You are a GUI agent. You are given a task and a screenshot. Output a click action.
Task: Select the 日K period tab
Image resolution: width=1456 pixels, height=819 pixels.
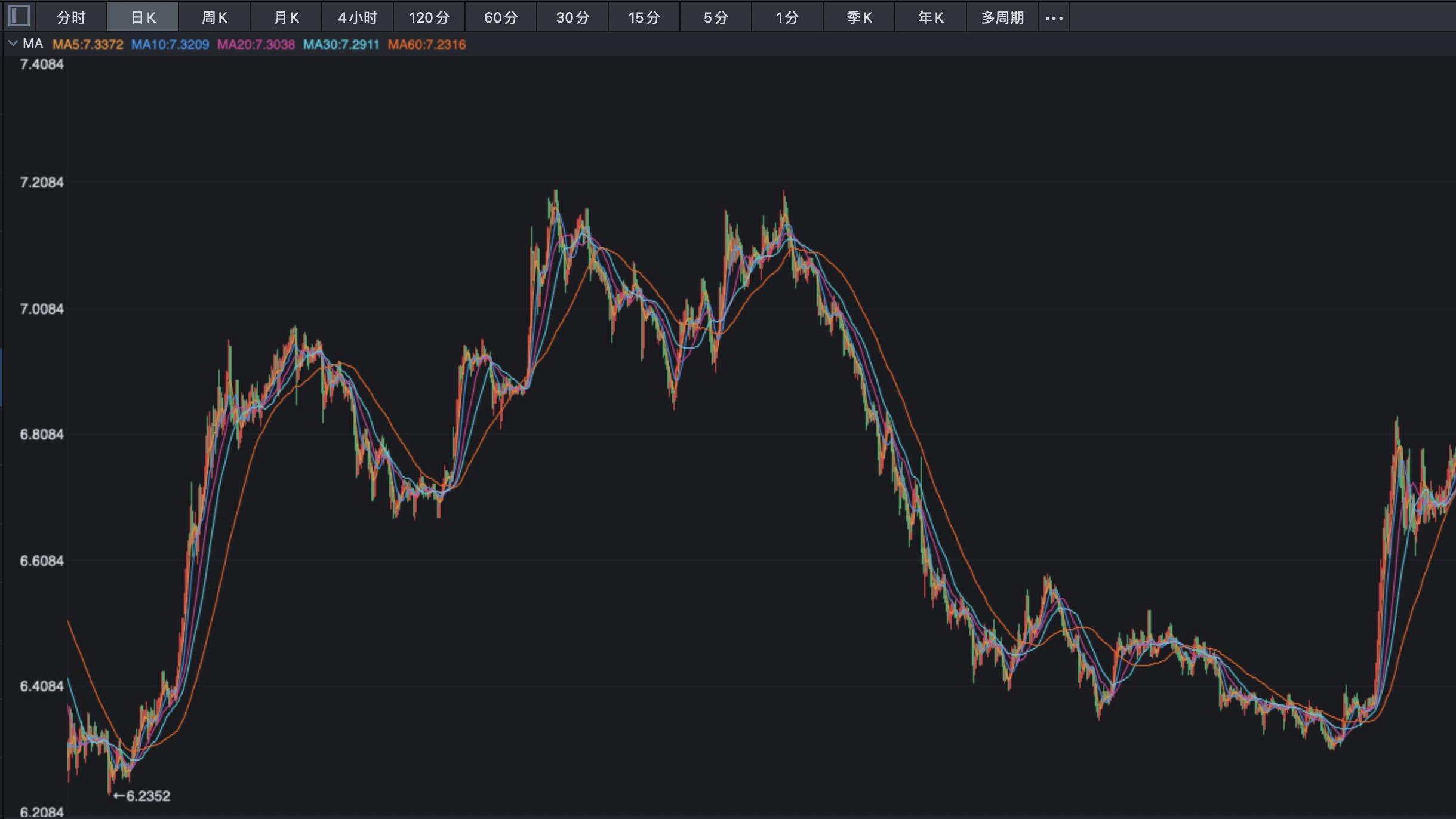[x=143, y=17]
